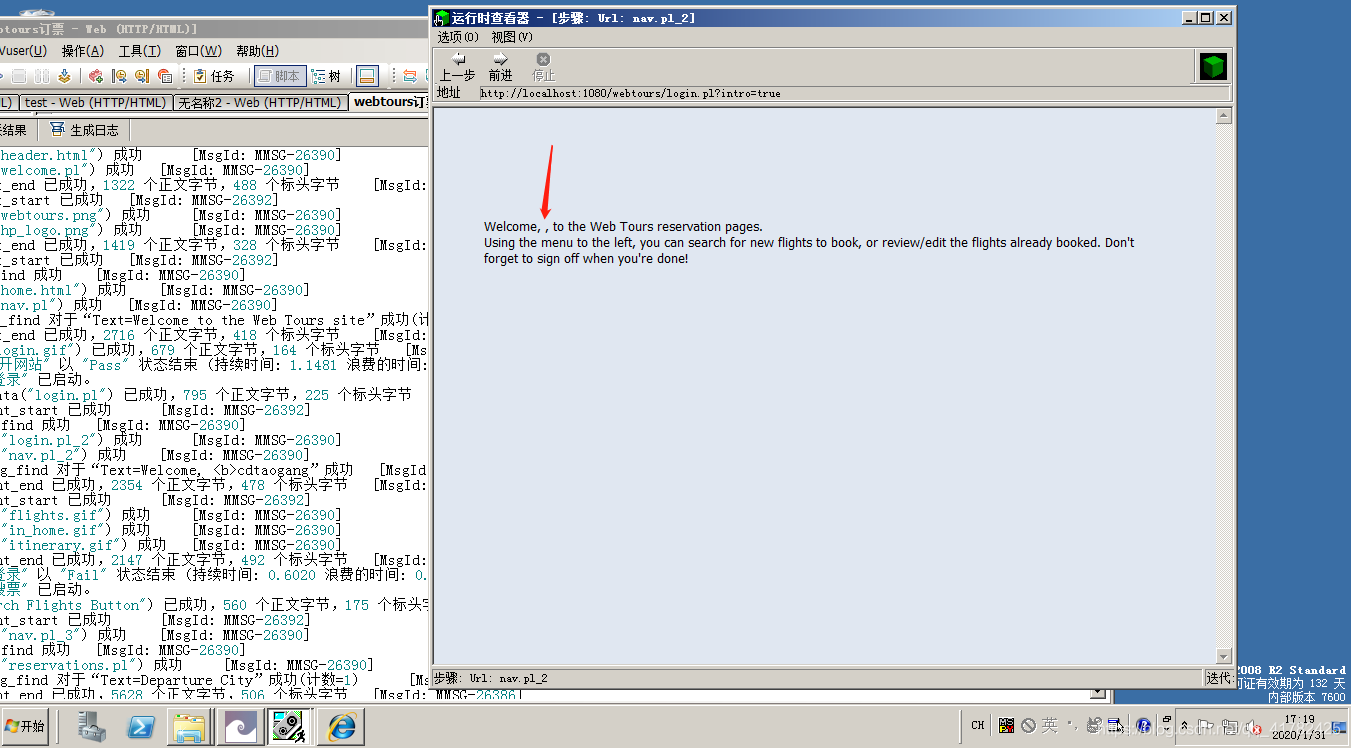
Task: Open Internet Explorer from taskbar
Action: coord(341,726)
